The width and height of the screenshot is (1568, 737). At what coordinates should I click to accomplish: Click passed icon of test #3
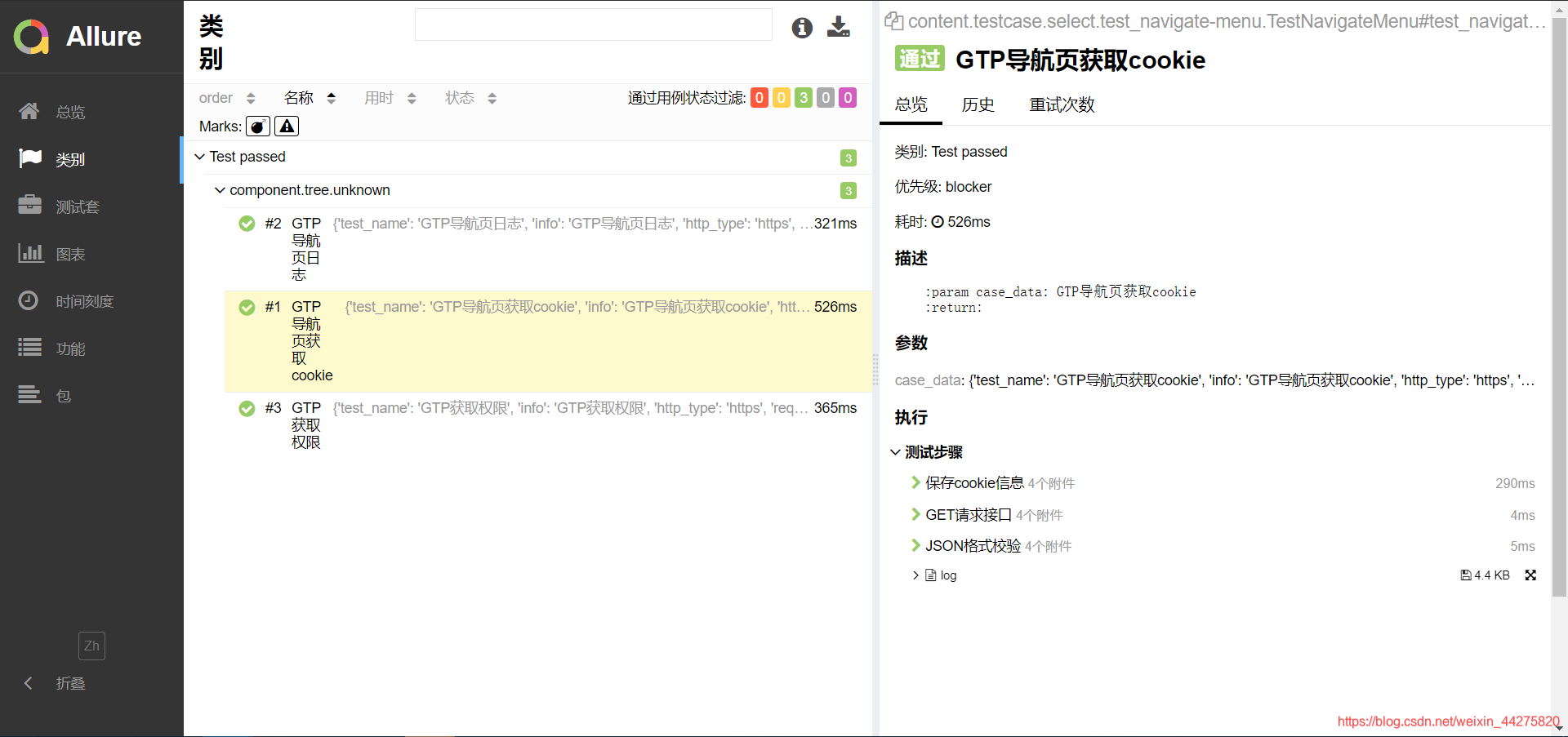click(x=247, y=408)
